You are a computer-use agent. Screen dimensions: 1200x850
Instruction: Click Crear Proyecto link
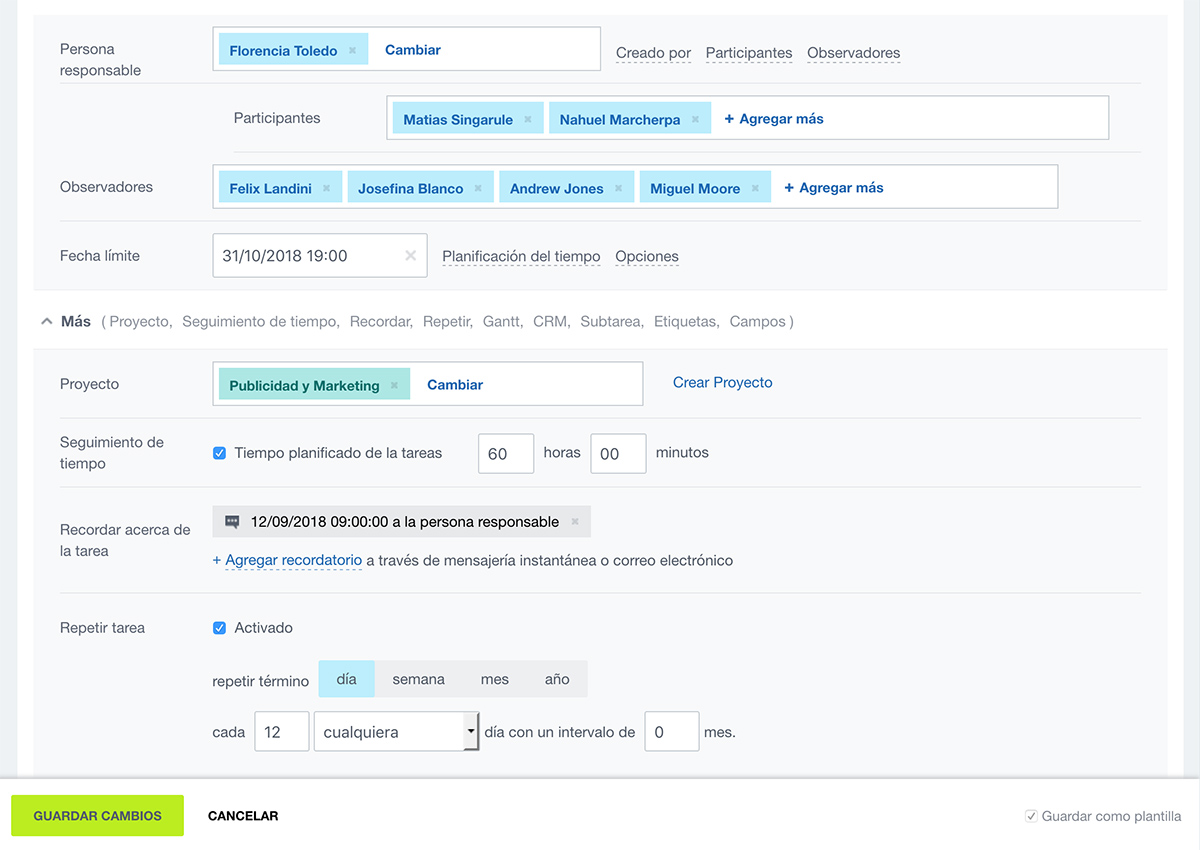(x=722, y=383)
